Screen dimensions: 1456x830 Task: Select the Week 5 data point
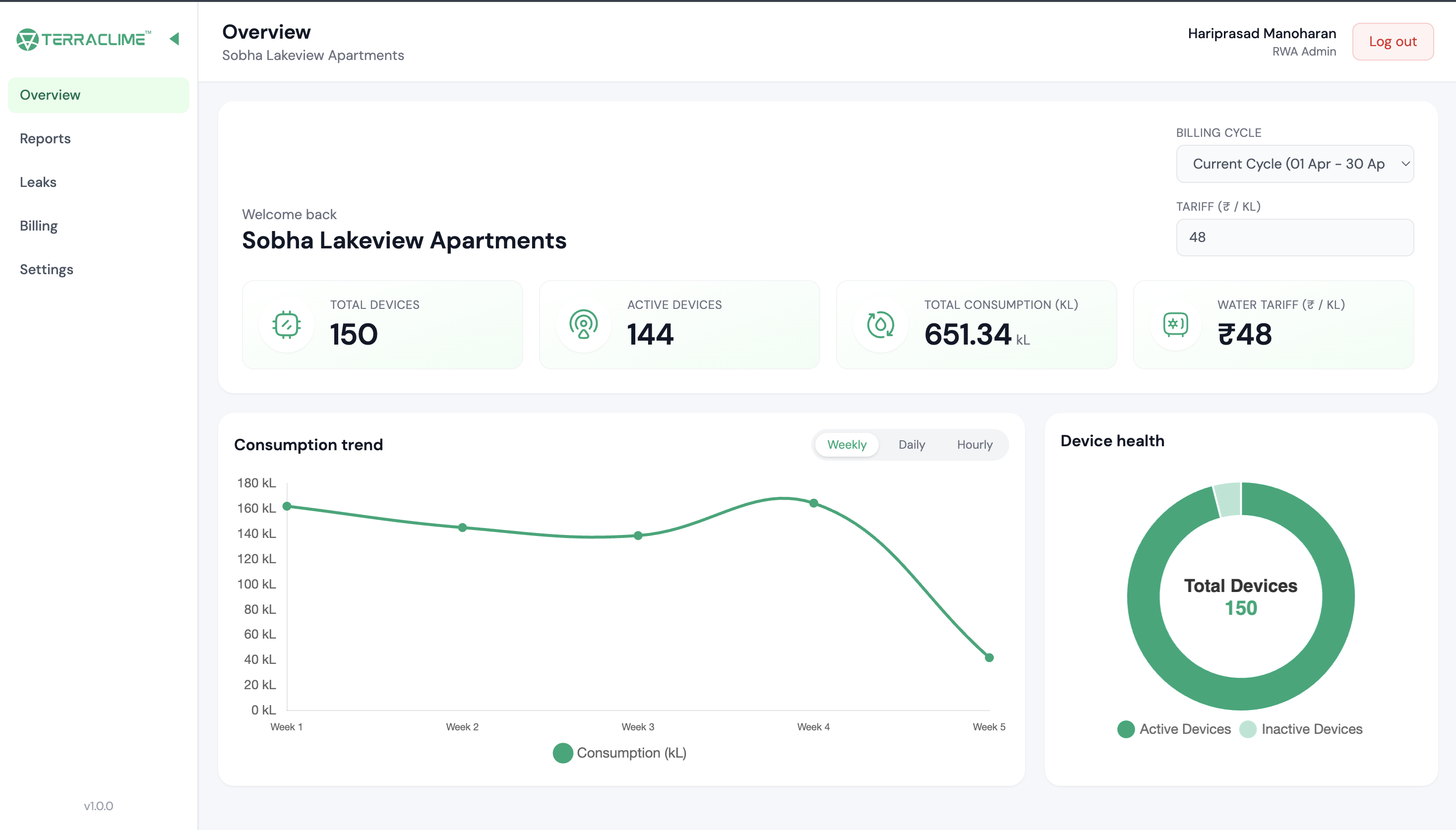click(x=989, y=658)
